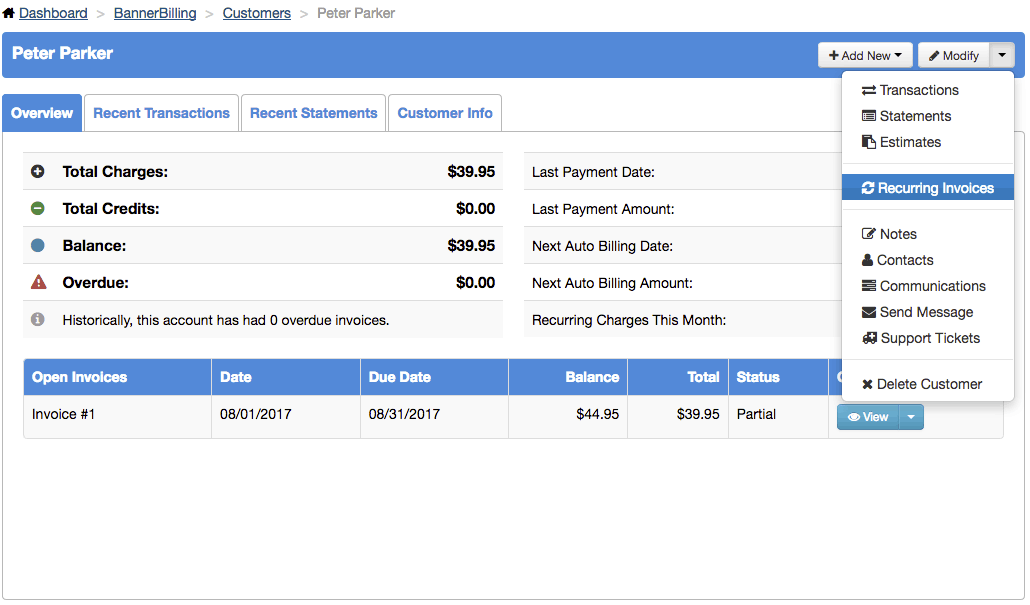Click the Estimates copy icon in menu
This screenshot has width=1030, height=605.
click(868, 142)
